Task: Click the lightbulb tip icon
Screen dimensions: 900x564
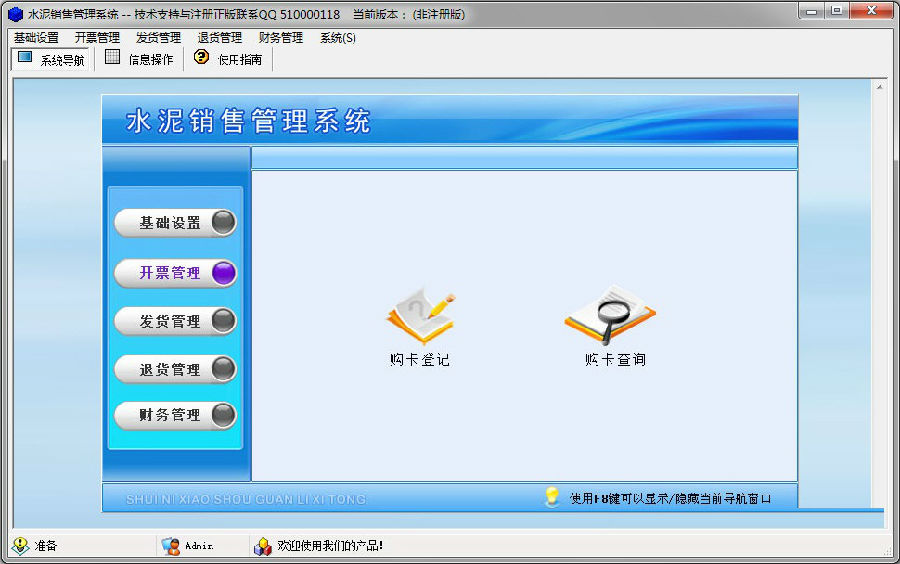Action: tap(551, 497)
